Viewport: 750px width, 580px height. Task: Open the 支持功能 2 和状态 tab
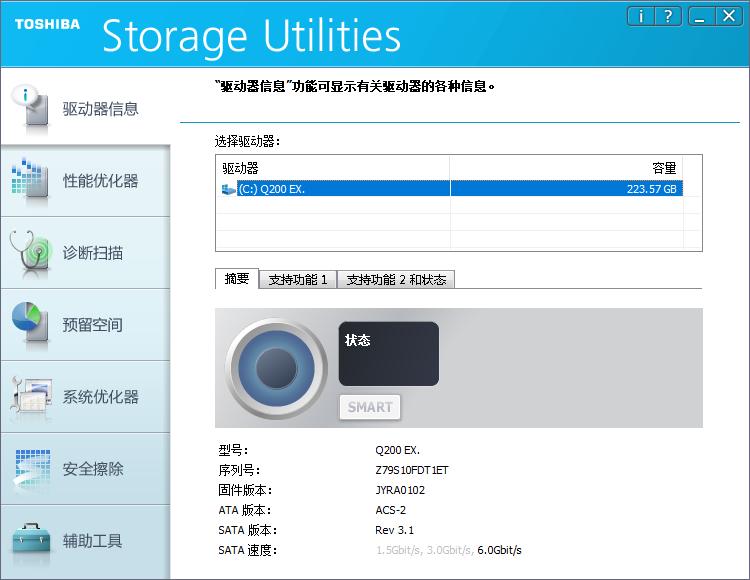pos(396,280)
